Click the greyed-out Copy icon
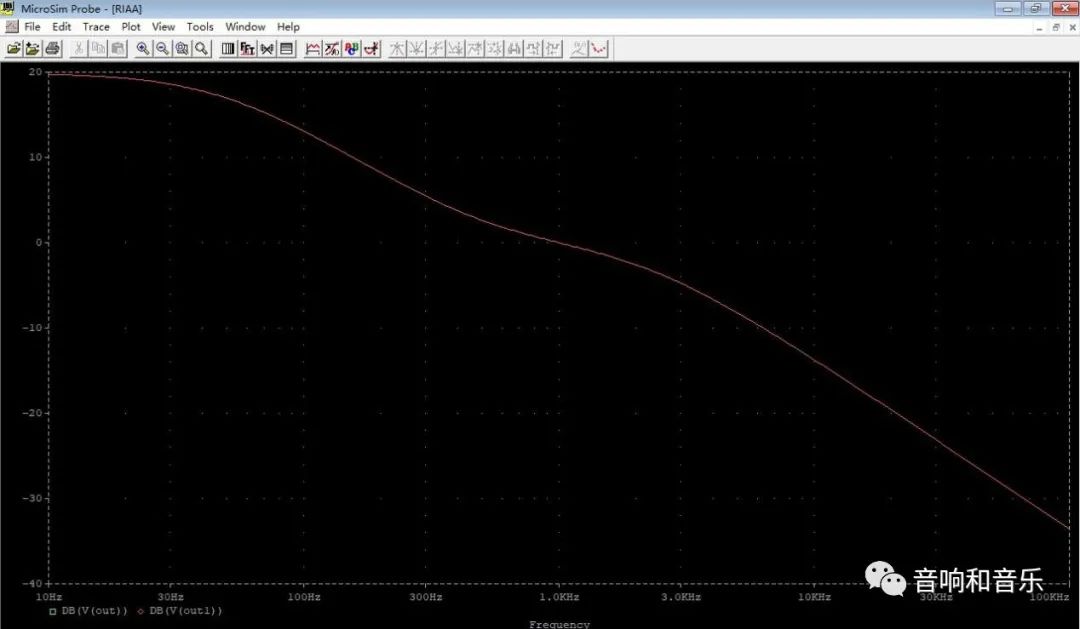The height and width of the screenshot is (629, 1080). click(x=98, y=48)
